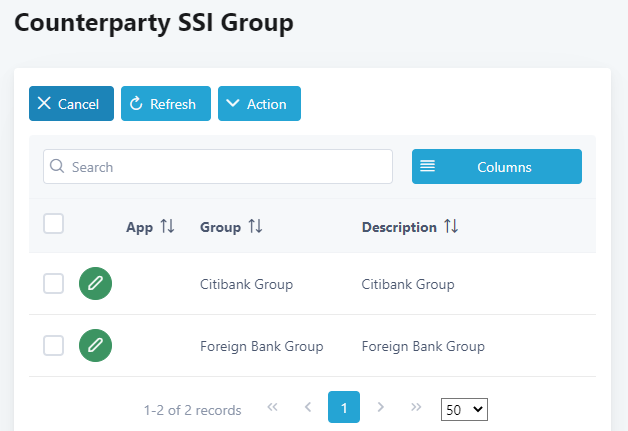Jump to last page double-chevron icon

(x=416, y=408)
